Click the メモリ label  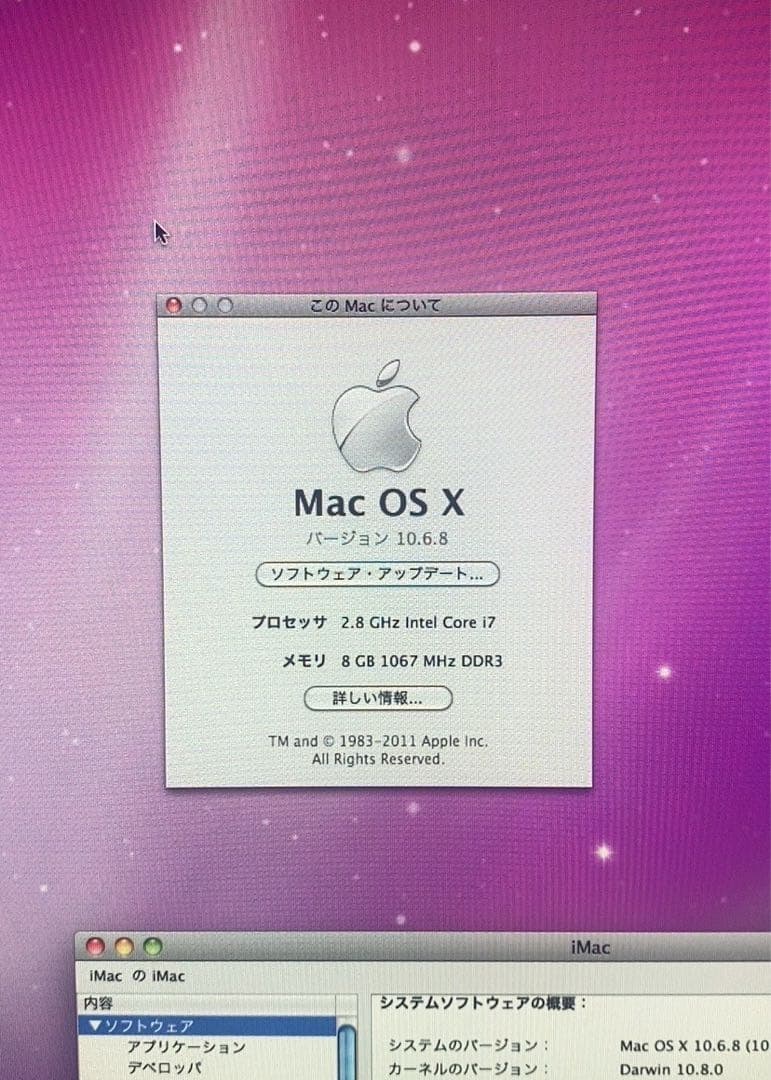[x=304, y=661]
